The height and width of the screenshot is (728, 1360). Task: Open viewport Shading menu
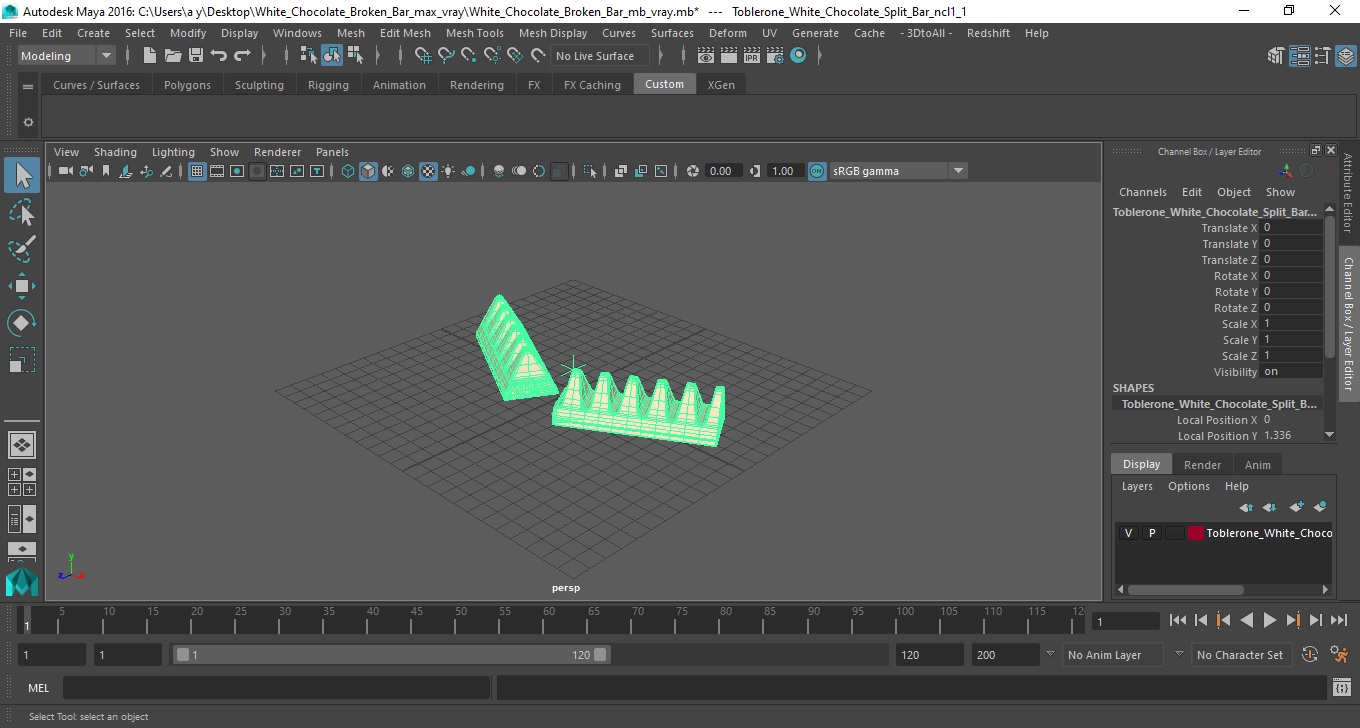click(115, 152)
